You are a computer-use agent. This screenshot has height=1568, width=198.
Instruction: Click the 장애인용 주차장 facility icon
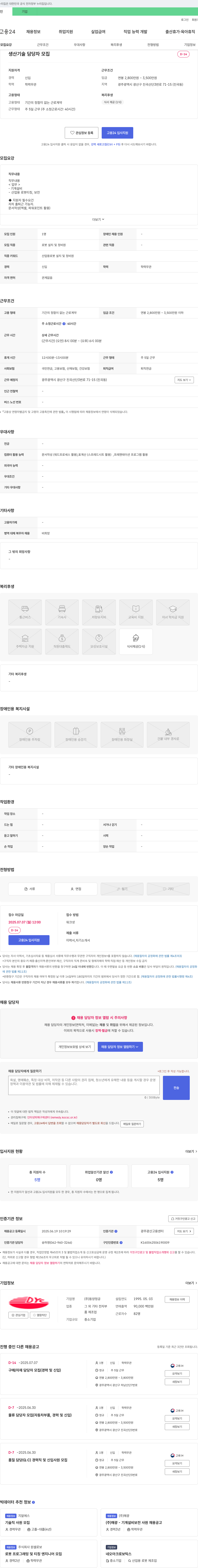pos(29,735)
